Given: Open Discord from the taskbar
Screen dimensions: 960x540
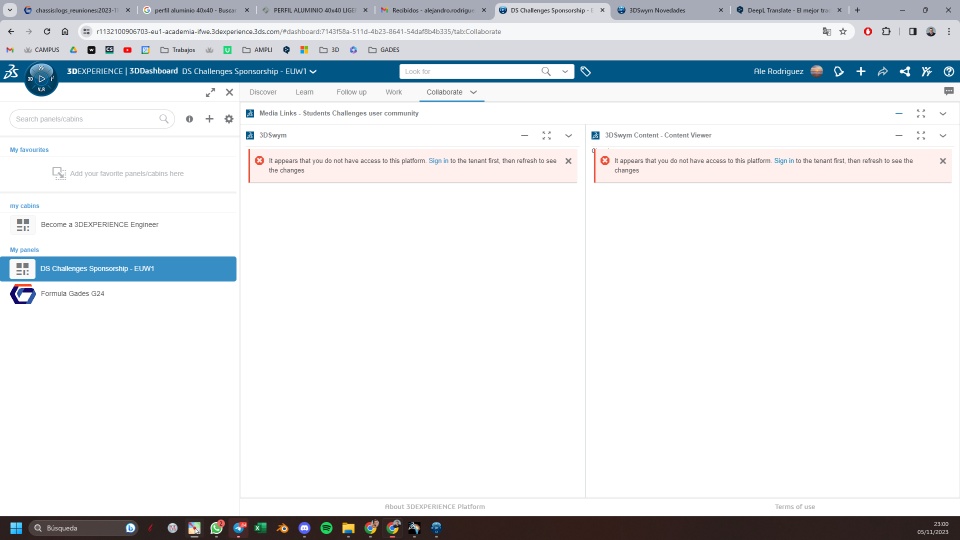Looking at the screenshot, I should tap(304, 528).
